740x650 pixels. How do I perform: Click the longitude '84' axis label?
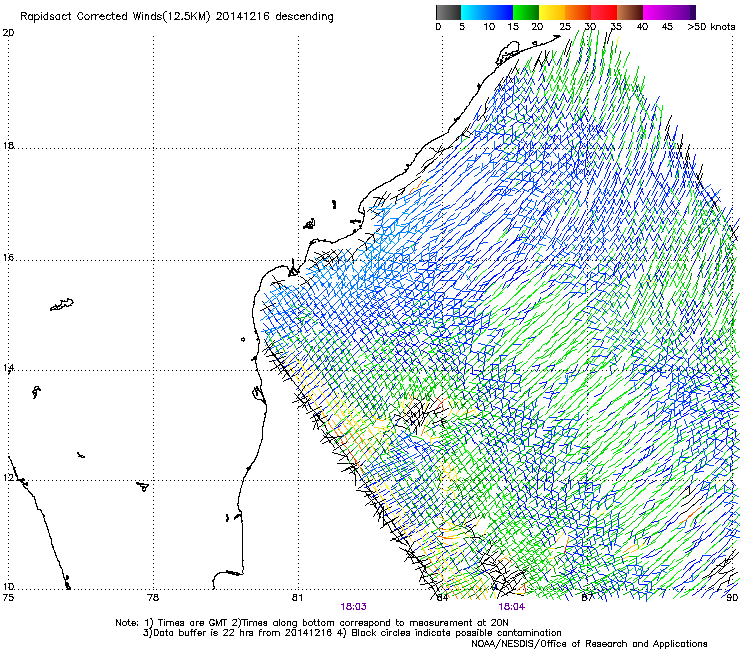(x=442, y=598)
